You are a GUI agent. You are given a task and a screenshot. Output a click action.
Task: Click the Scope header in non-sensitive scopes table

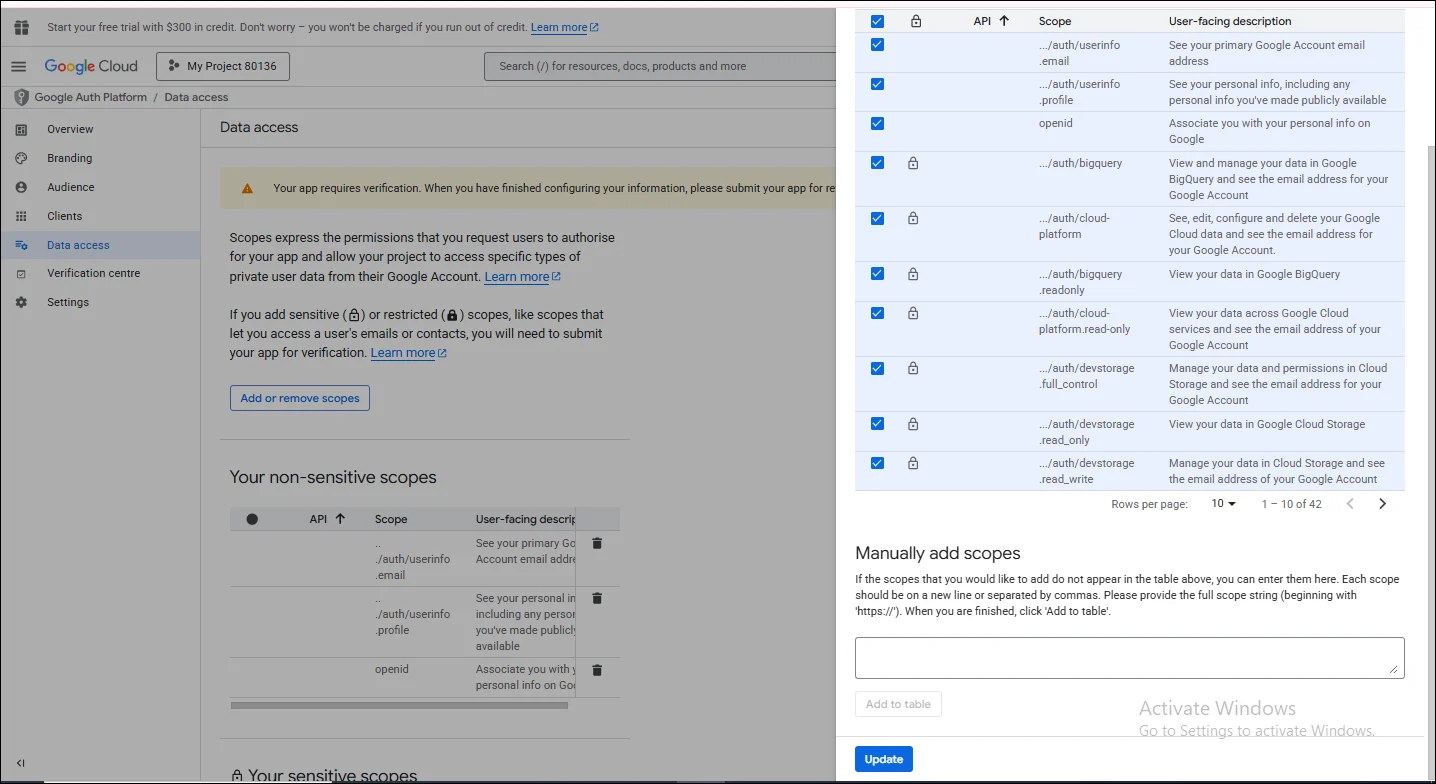391,519
